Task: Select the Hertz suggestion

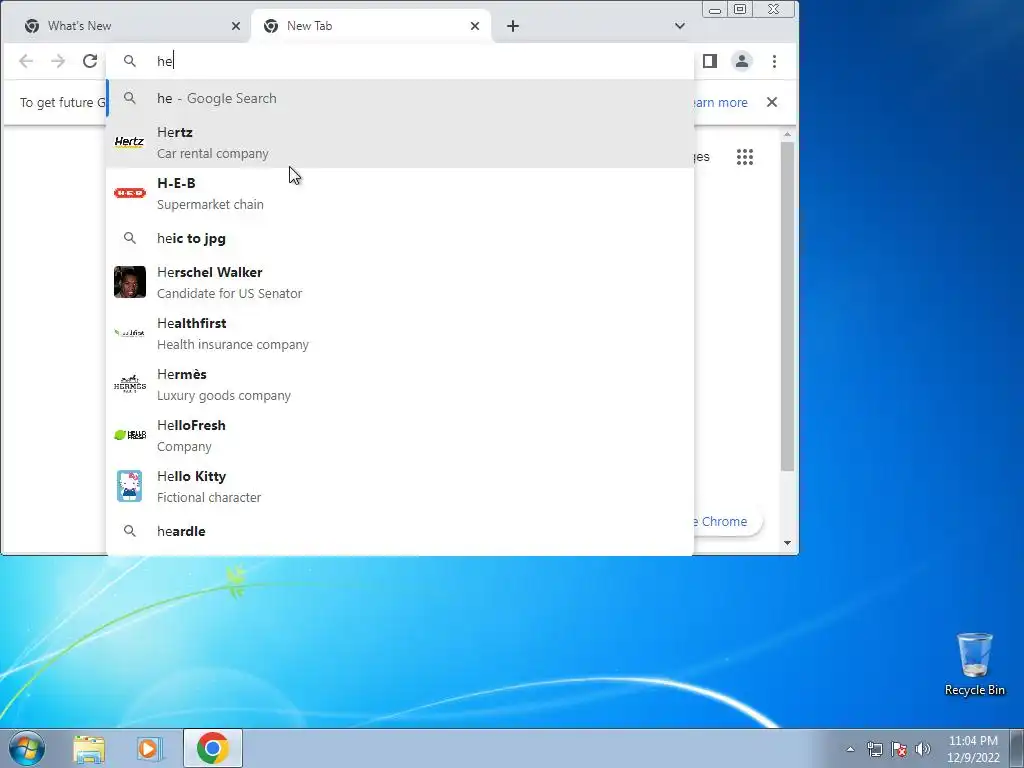Action: point(400,142)
